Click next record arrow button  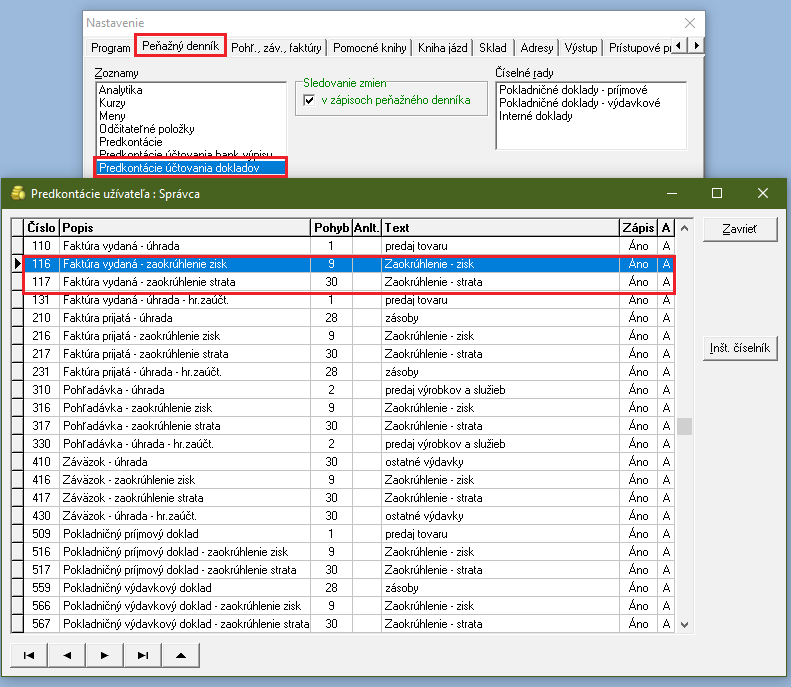[x=105, y=656]
